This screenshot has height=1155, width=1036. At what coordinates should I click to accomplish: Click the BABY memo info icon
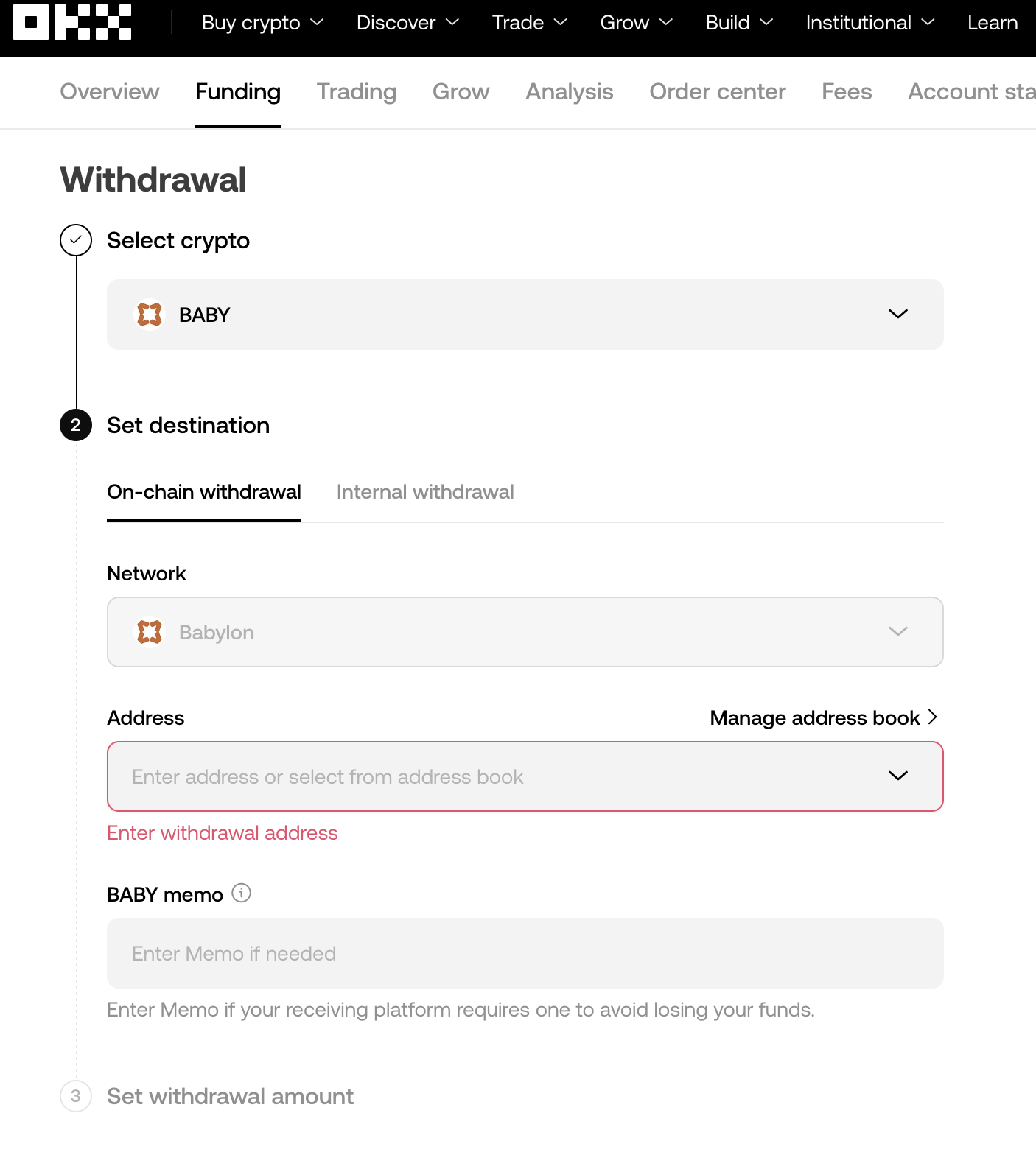click(x=241, y=893)
